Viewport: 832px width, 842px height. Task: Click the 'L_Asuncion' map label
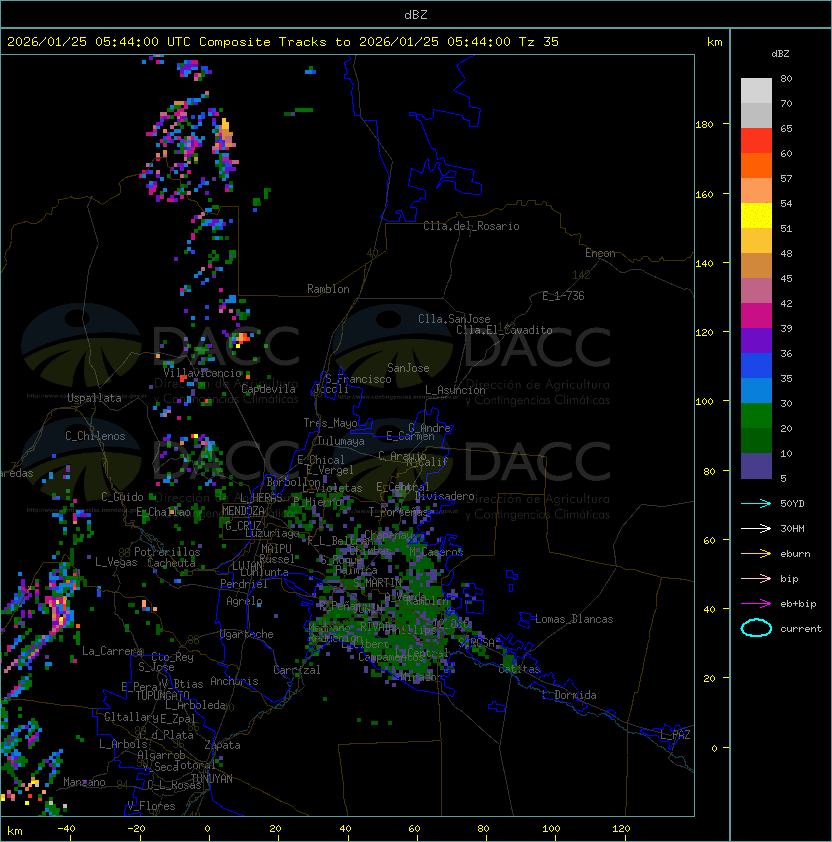(455, 390)
